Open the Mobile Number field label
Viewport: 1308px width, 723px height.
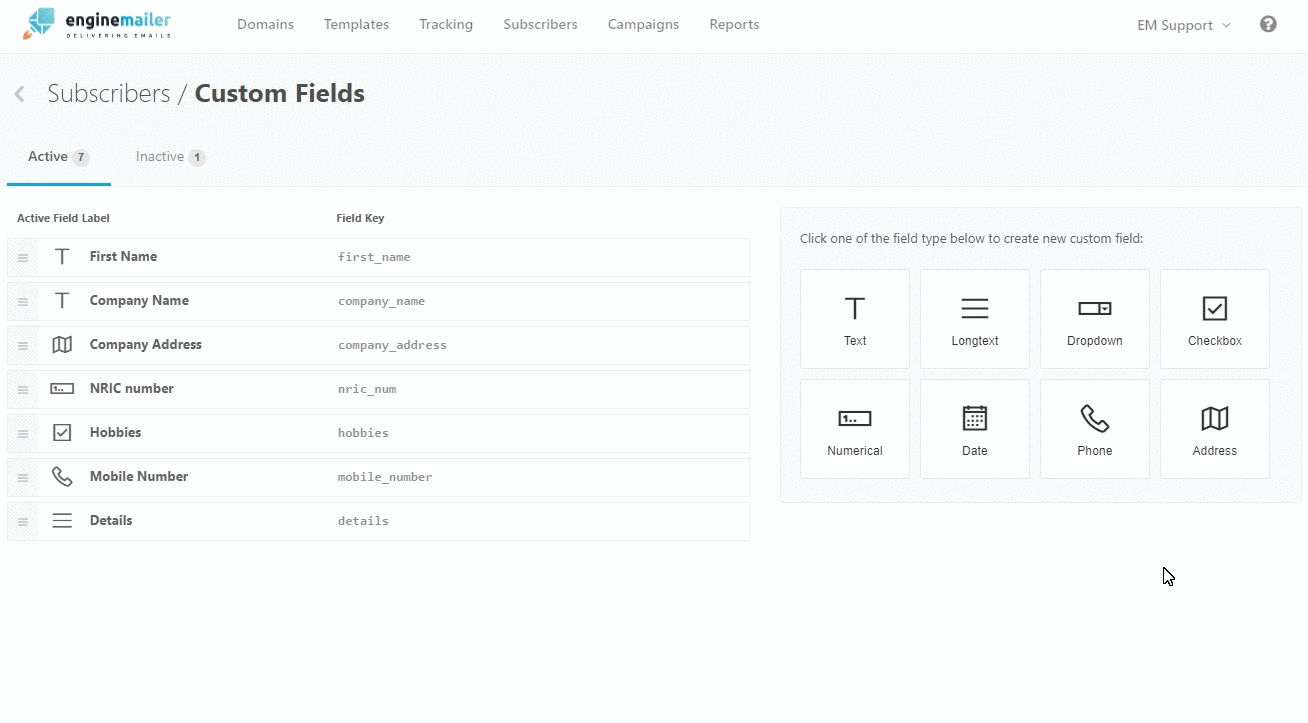(139, 477)
